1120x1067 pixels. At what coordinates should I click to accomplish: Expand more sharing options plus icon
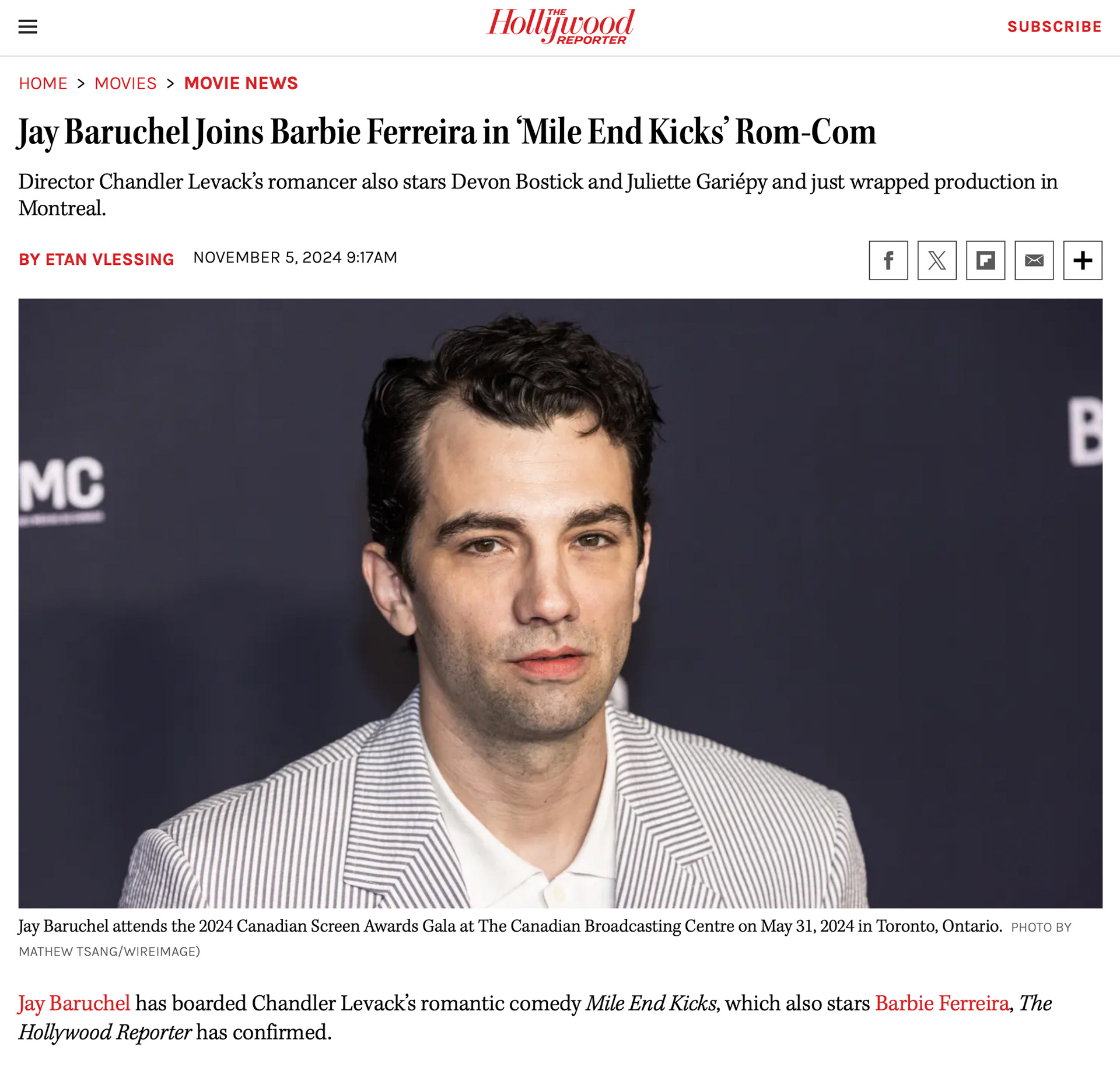click(1082, 260)
